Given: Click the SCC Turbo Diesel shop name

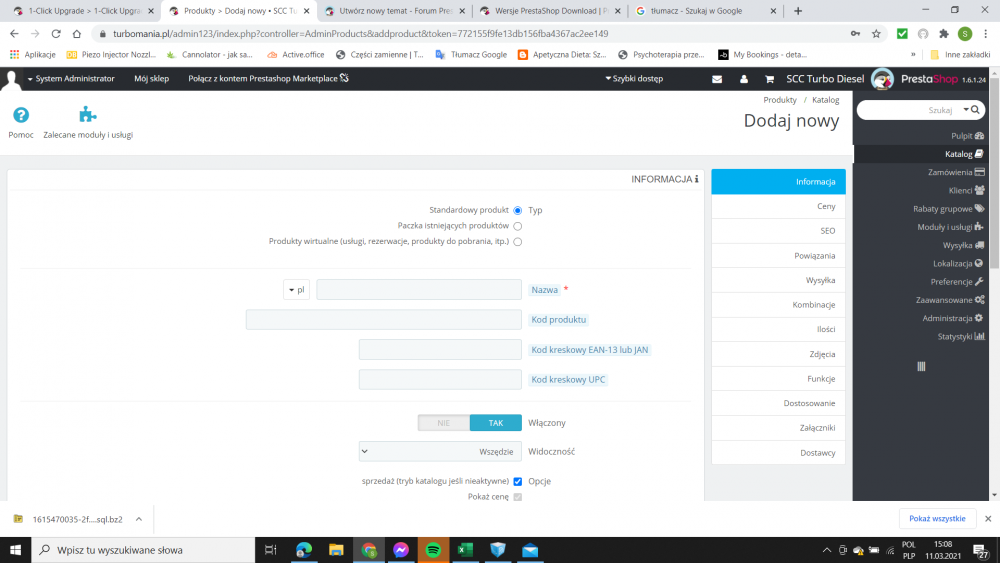Looking at the screenshot, I should [x=825, y=79].
